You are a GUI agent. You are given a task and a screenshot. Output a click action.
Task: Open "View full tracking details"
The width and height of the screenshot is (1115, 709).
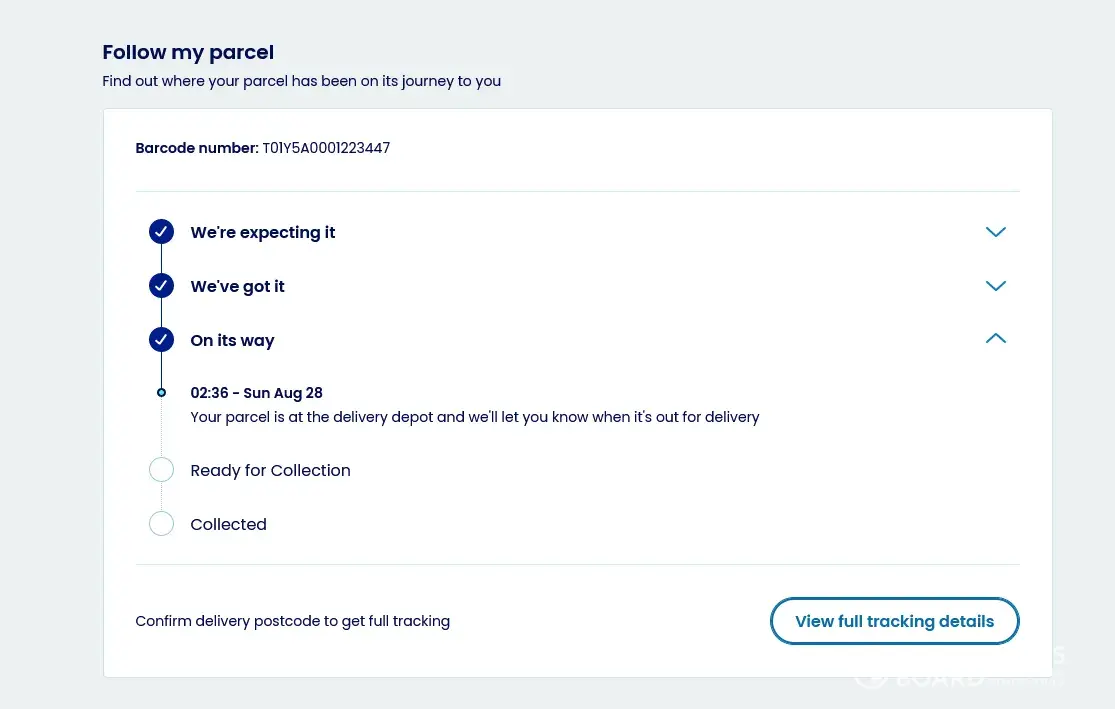coord(894,621)
